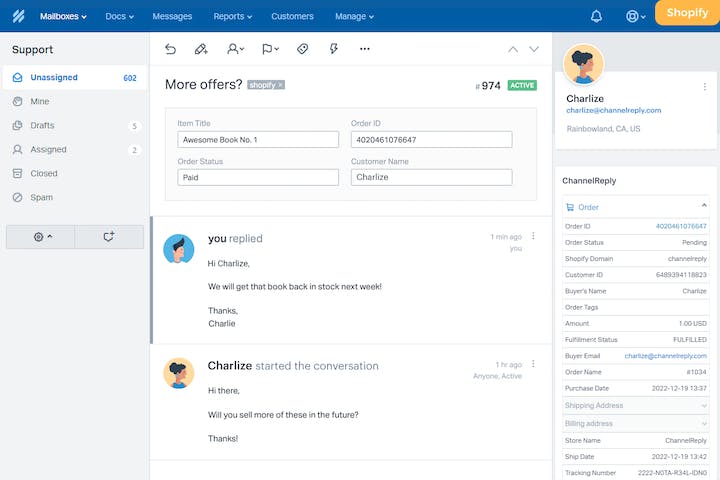Open the account profile menu icon
720x480 pixels.
(636, 16)
